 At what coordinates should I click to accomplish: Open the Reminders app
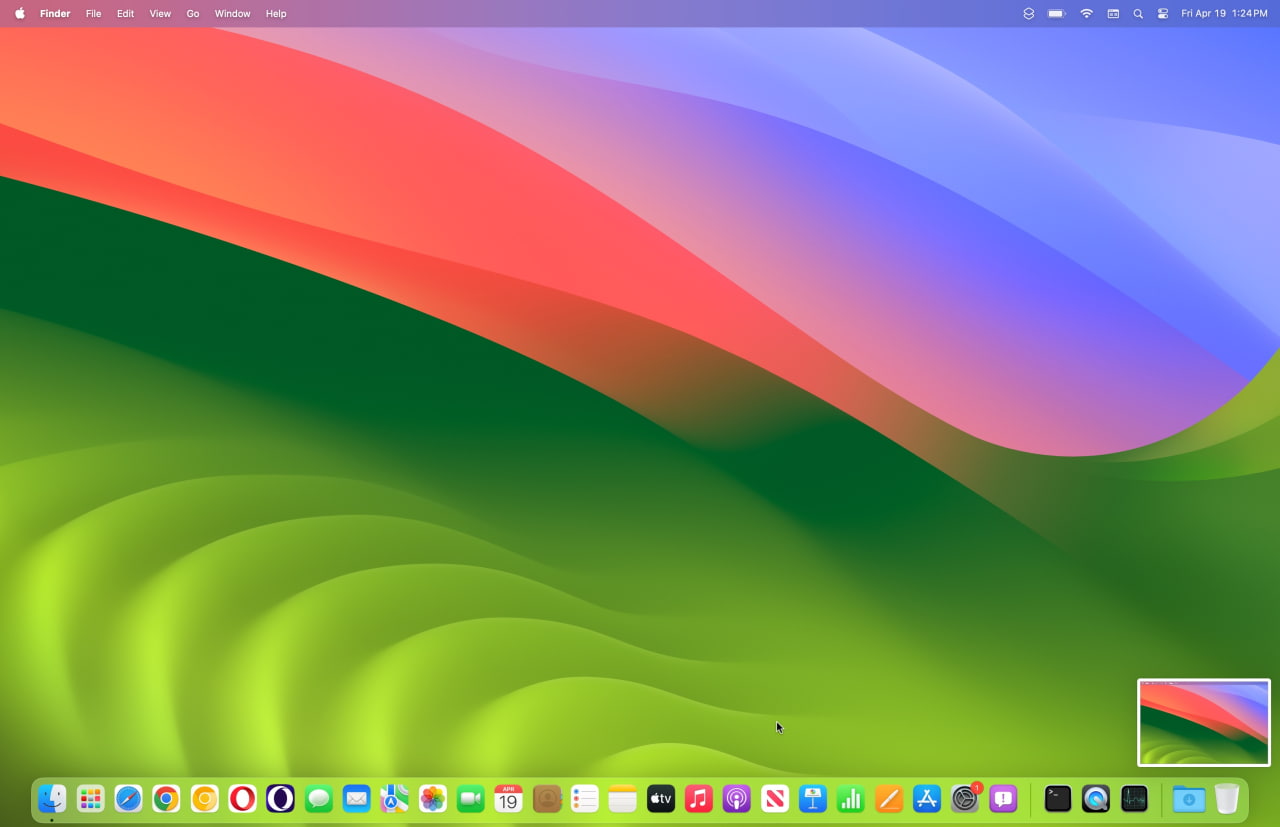tap(584, 799)
